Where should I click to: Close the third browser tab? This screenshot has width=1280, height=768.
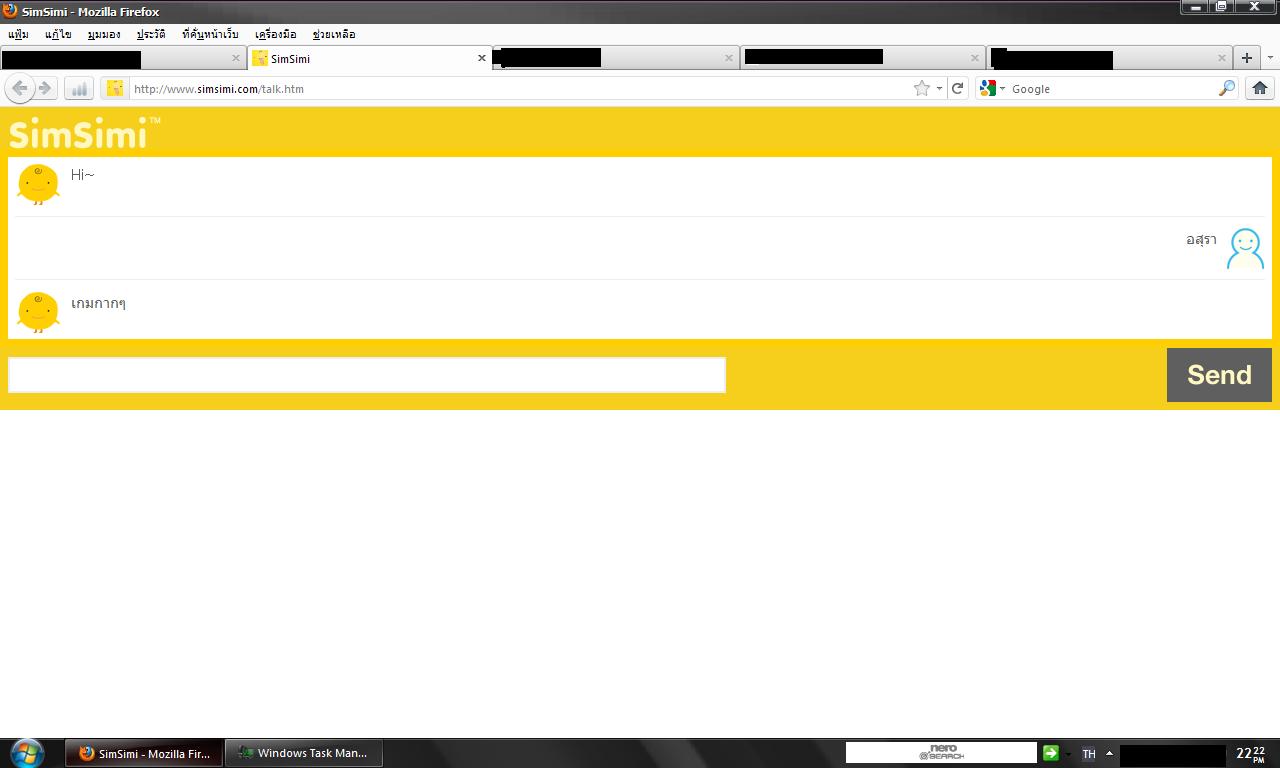[x=729, y=58]
